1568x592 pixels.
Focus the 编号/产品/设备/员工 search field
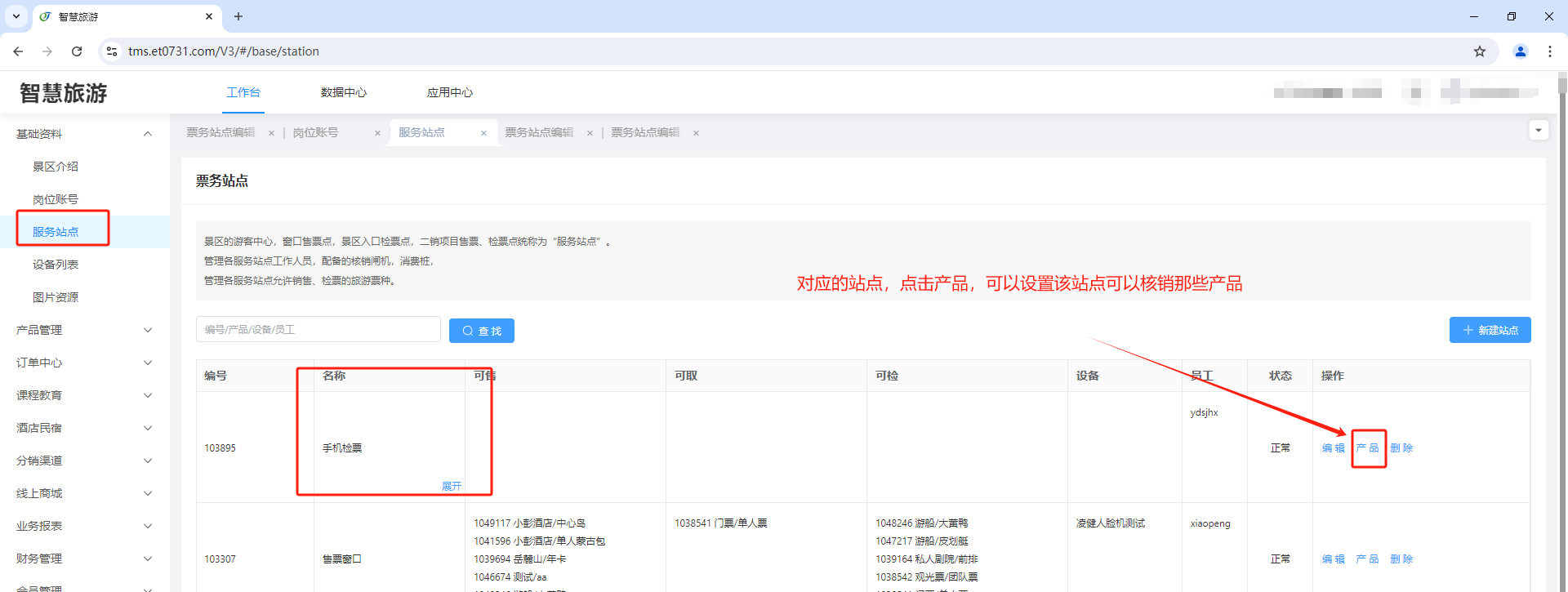coord(318,329)
